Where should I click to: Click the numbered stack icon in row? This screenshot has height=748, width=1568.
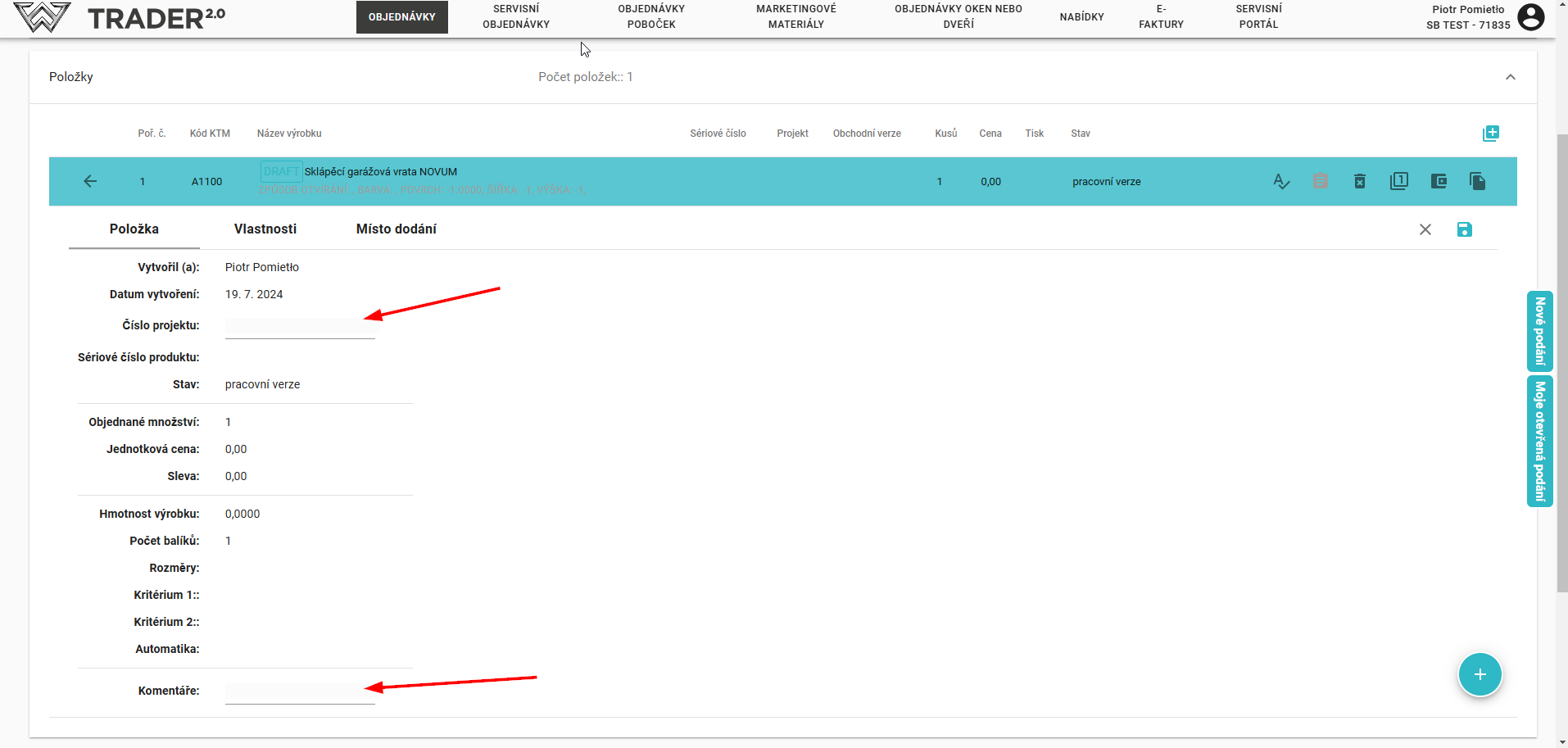1399,181
